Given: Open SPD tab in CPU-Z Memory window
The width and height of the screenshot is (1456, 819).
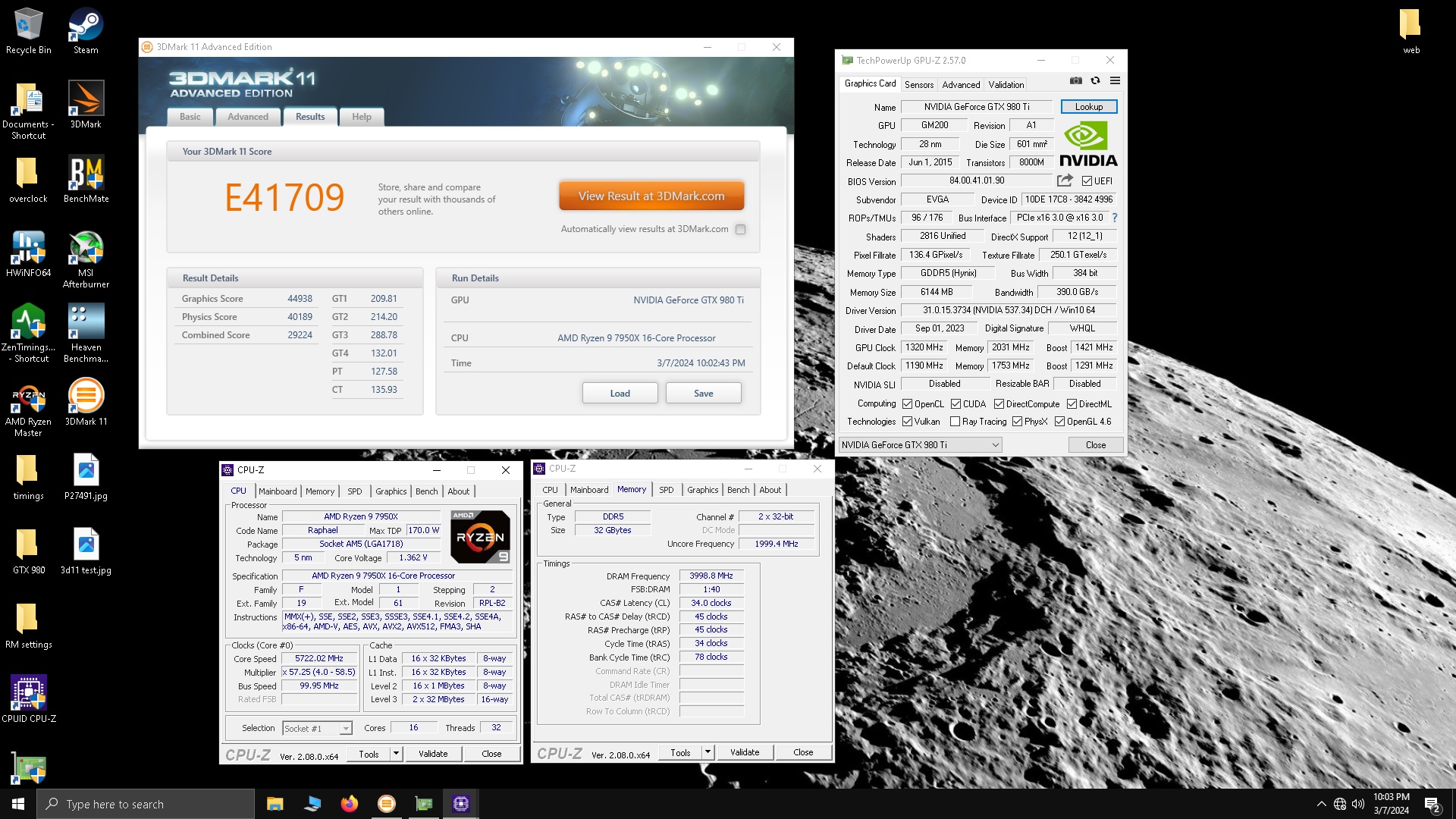Looking at the screenshot, I should click(x=666, y=490).
